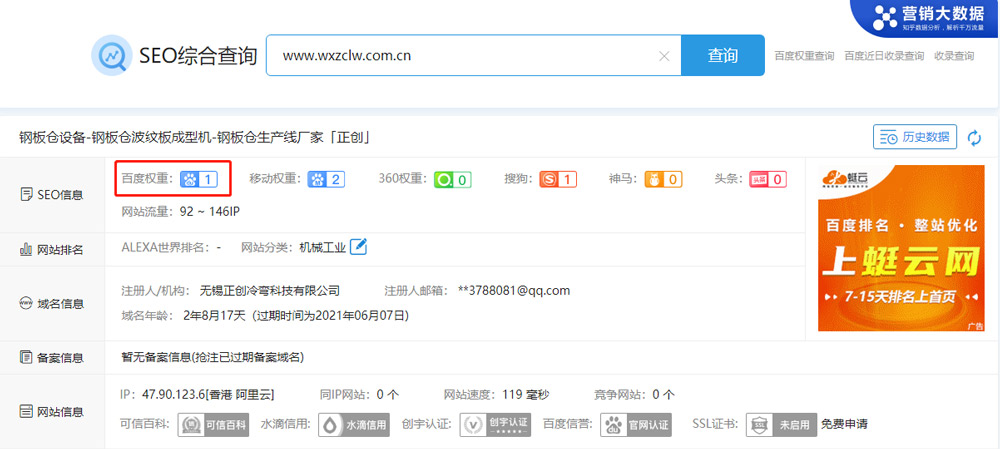The image size is (1000, 449).
Task: Click the 查询 search button
Action: pos(722,56)
